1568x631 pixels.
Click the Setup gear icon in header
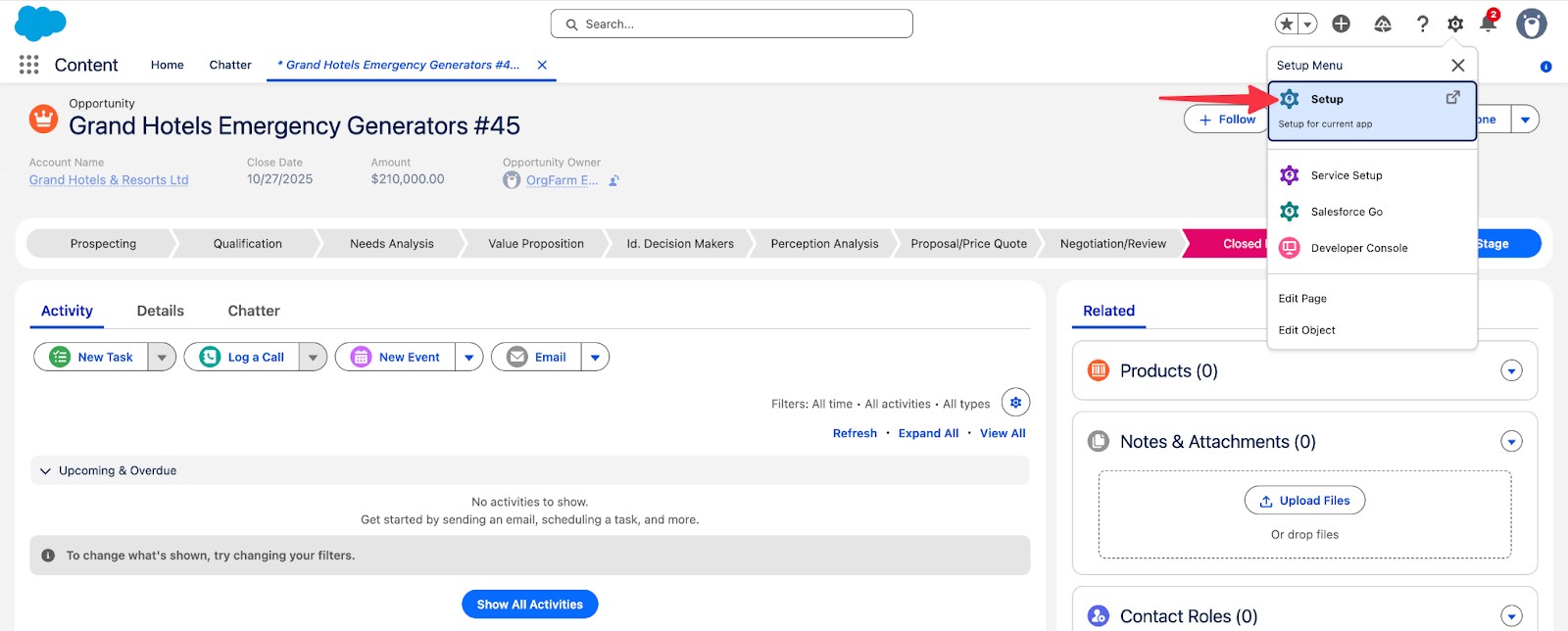point(1455,24)
